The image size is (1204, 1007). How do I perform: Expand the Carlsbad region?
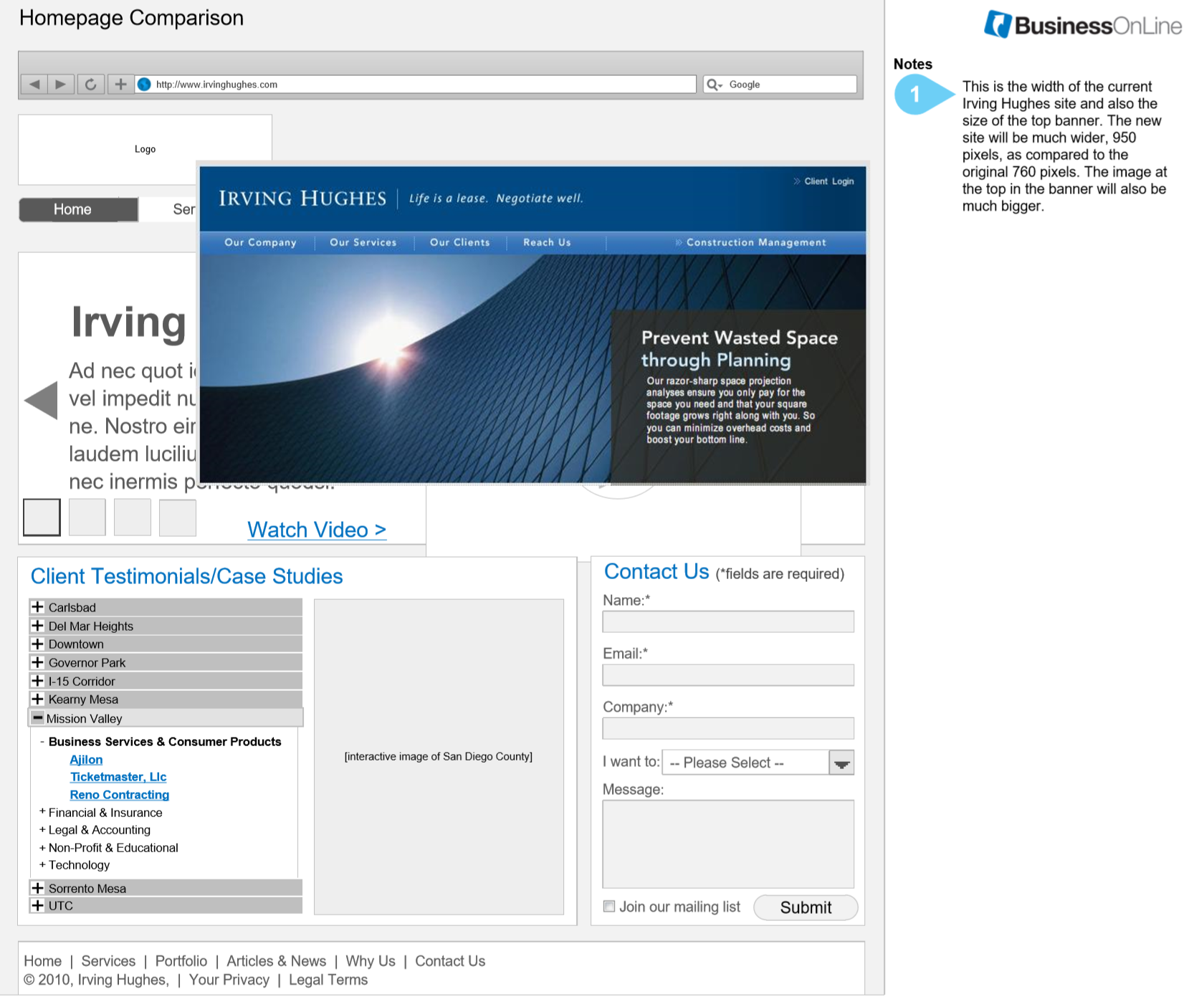pyautogui.click(x=166, y=607)
